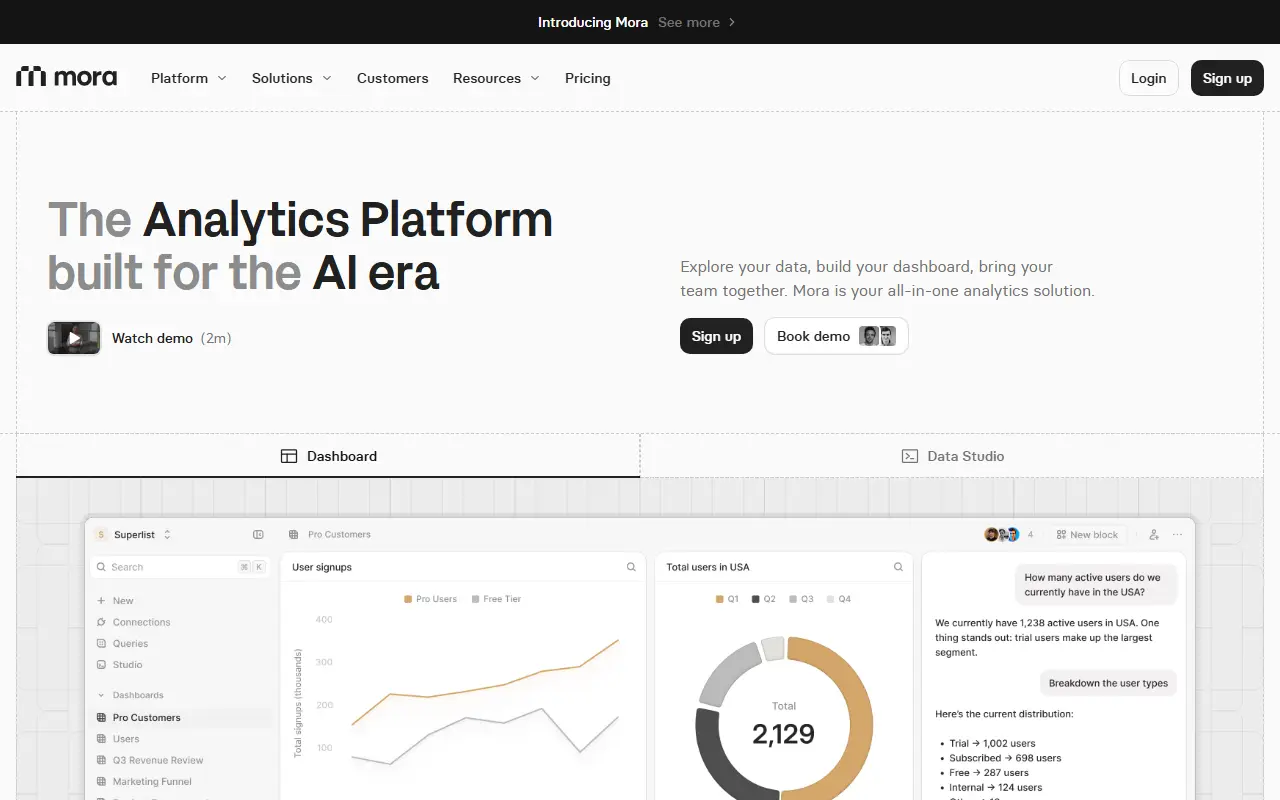Open the Pricing menu item
1280x800 pixels.
coord(587,78)
